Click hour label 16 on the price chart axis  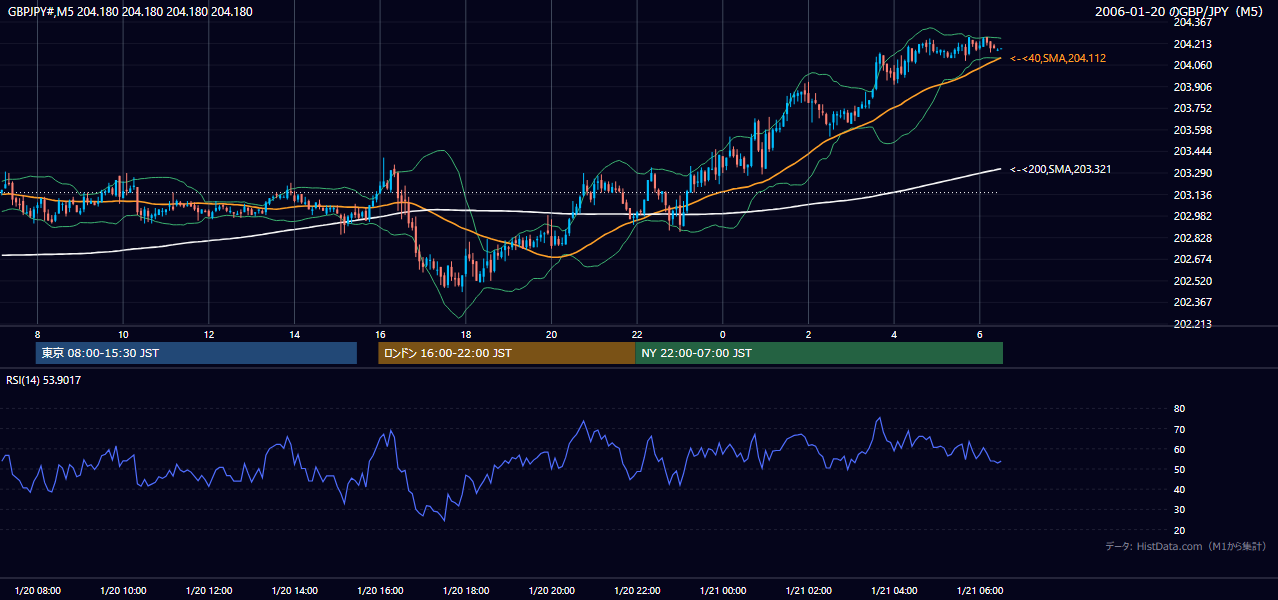pyautogui.click(x=380, y=334)
